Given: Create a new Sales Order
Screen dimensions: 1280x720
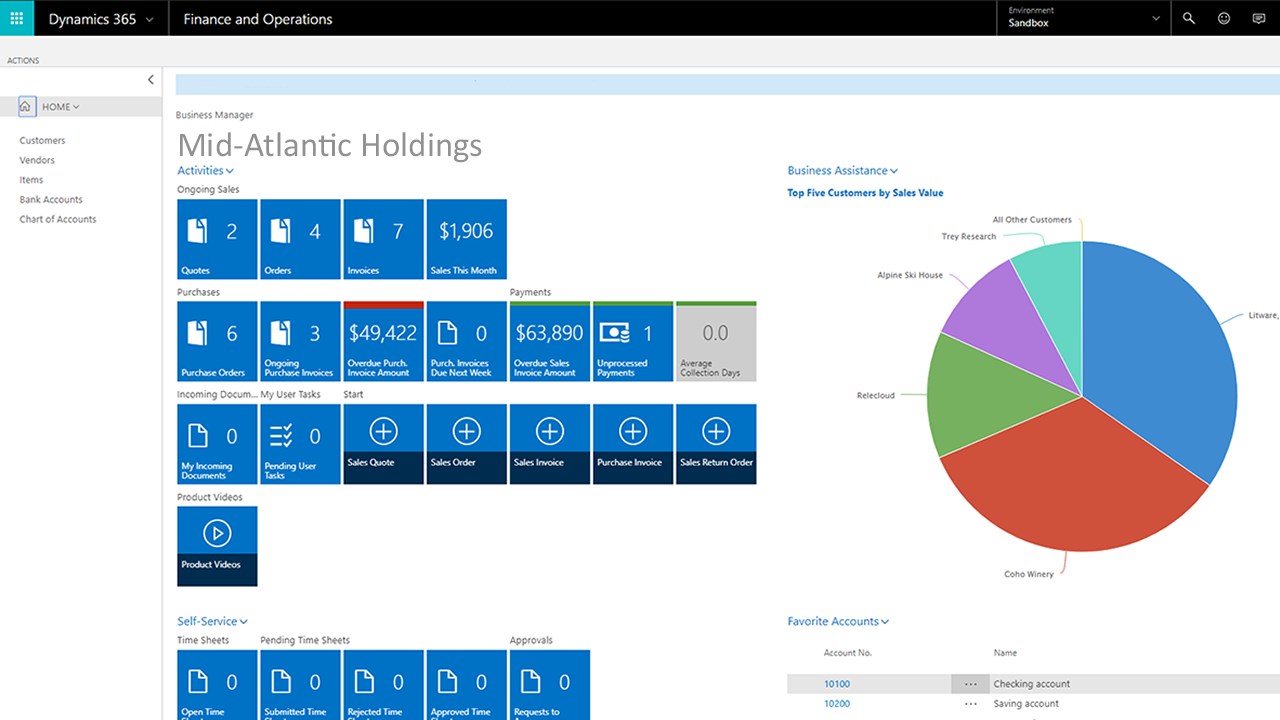Looking at the screenshot, I should point(466,444).
